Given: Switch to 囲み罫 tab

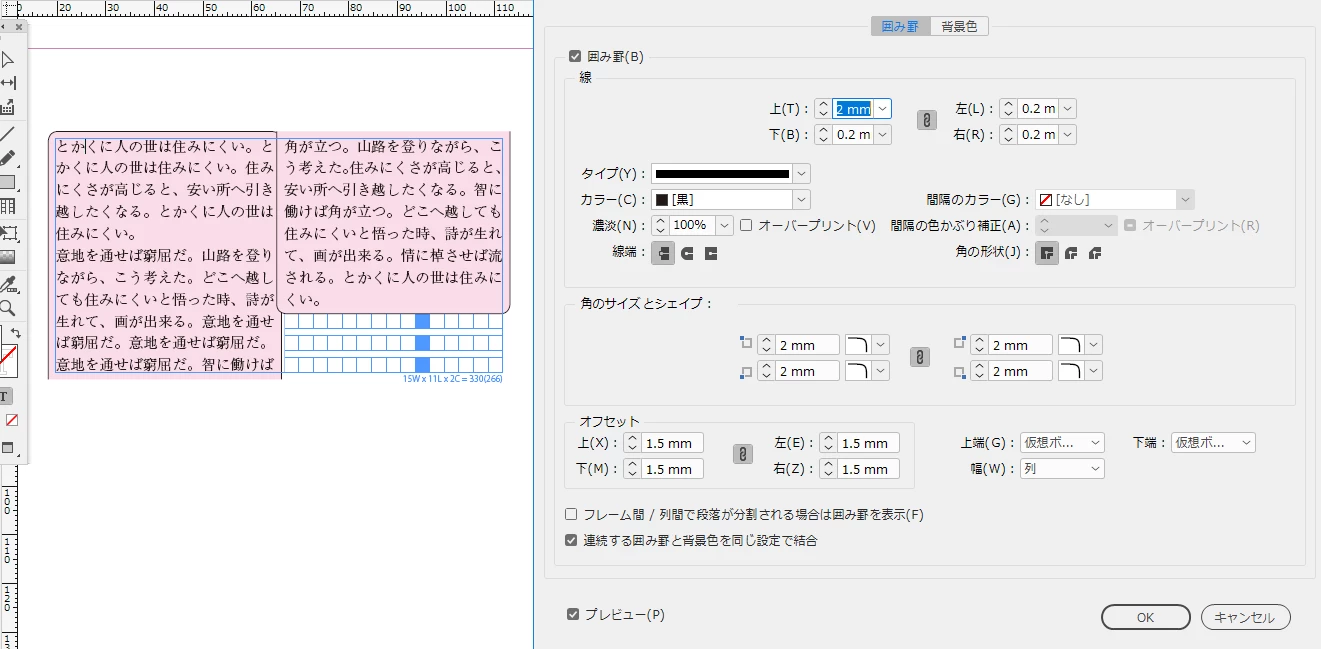Looking at the screenshot, I should click(900, 27).
